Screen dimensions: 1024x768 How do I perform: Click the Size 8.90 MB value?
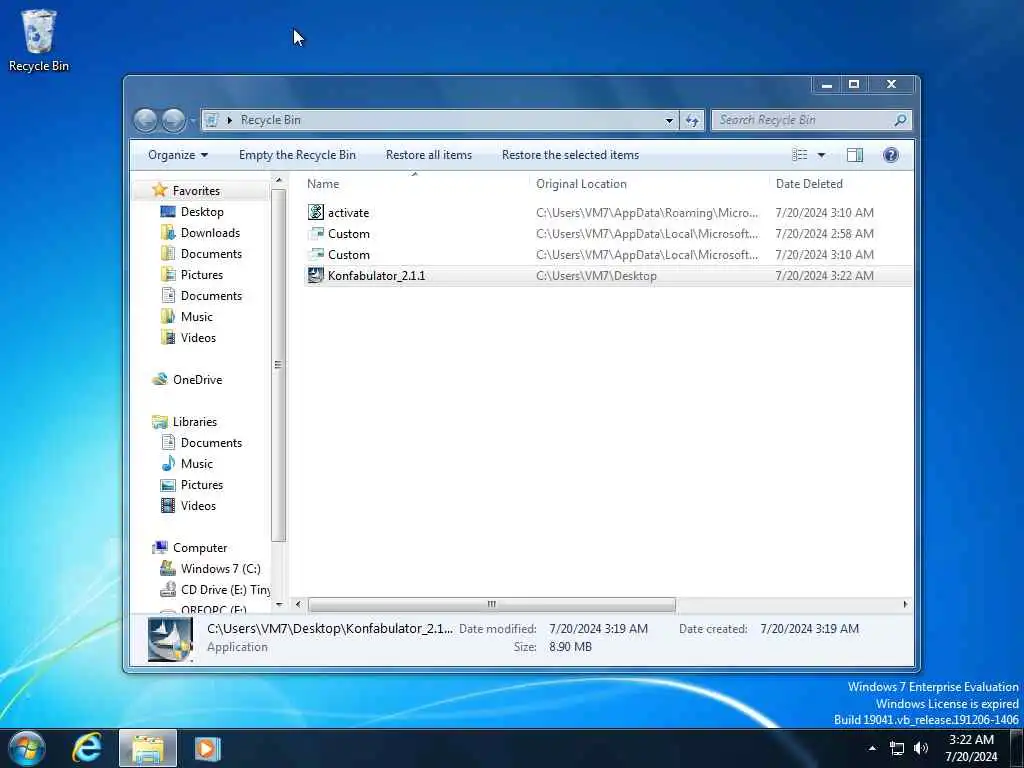pos(570,647)
